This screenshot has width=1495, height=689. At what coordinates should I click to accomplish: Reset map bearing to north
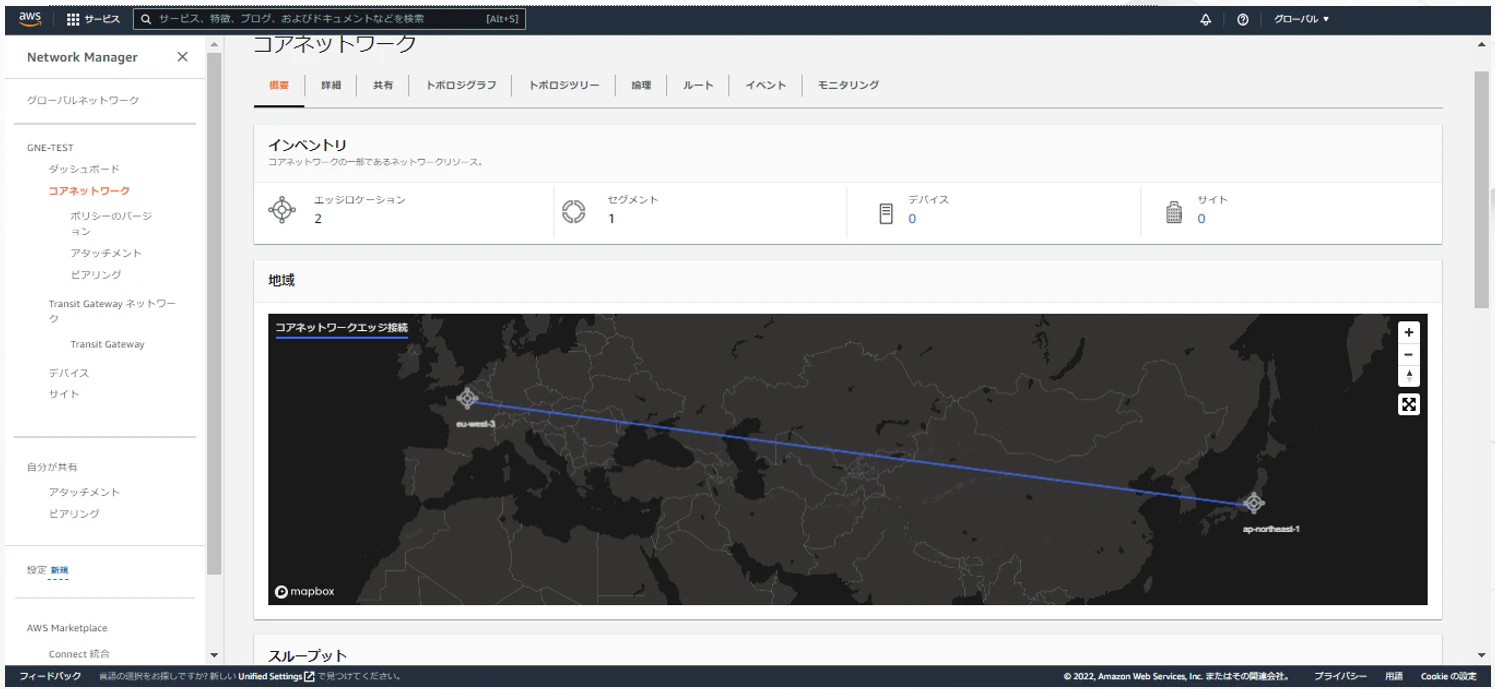1409,376
